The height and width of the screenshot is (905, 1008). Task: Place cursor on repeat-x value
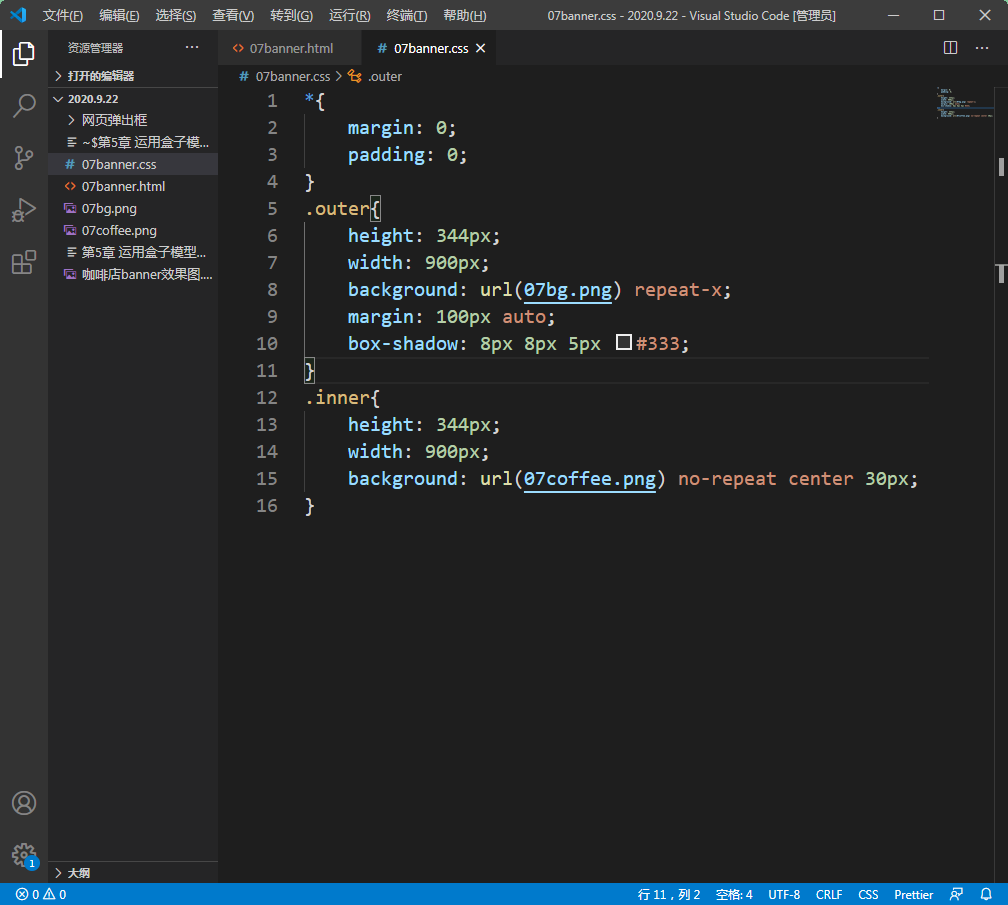pyautogui.click(x=678, y=290)
